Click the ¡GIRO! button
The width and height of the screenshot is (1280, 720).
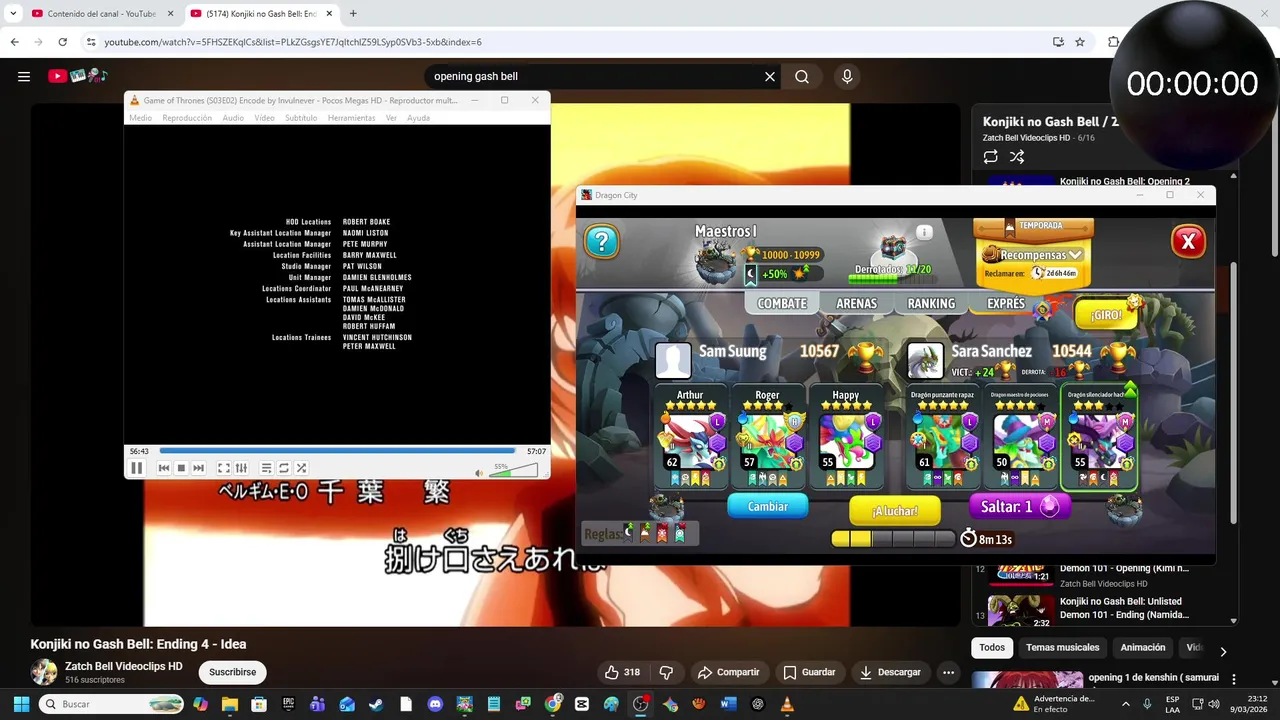tap(1106, 314)
